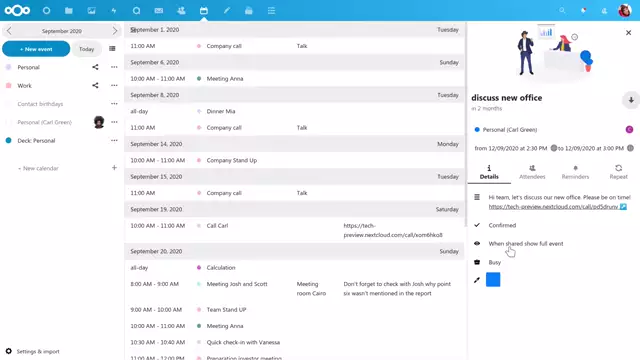Viewport: 640px width, 360px height.
Task: Pick the blue event color swatch
Action: pyautogui.click(x=493, y=280)
